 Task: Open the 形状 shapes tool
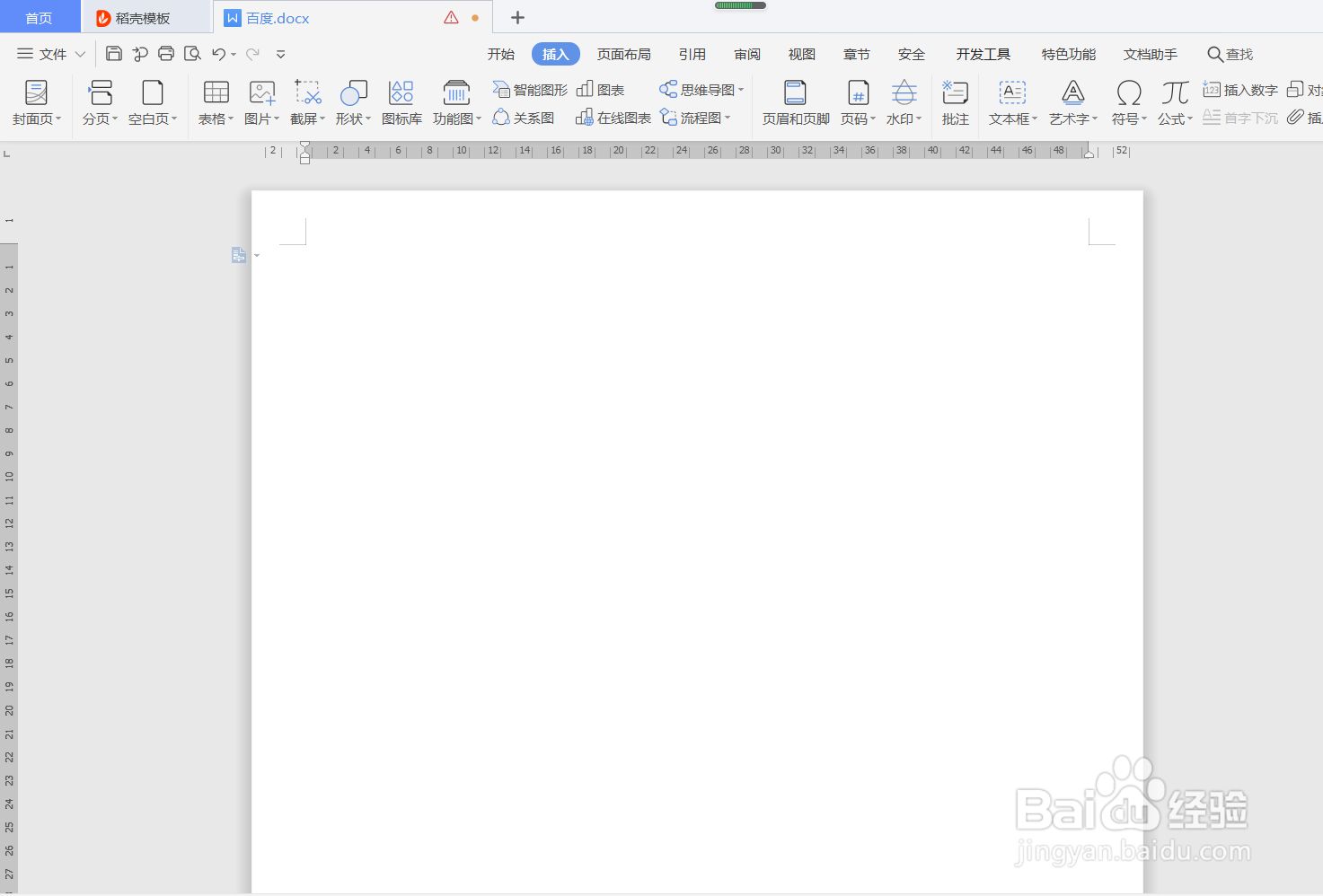coord(354,92)
